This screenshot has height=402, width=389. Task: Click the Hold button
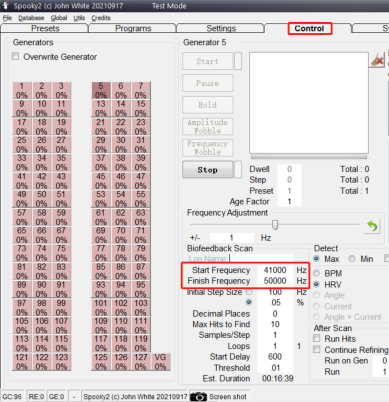[207, 105]
